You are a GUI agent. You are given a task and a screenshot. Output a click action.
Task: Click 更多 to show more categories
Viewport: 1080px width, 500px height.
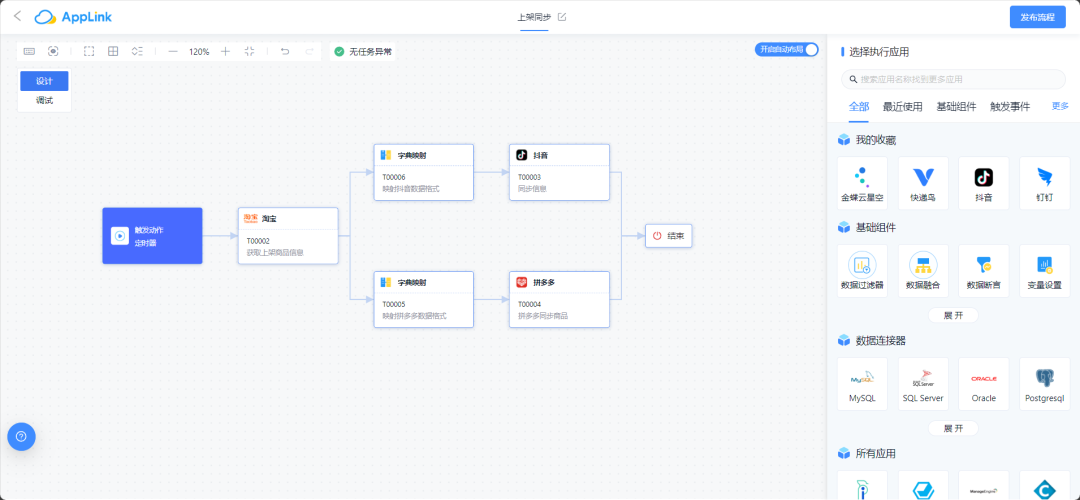pyautogui.click(x=1060, y=106)
